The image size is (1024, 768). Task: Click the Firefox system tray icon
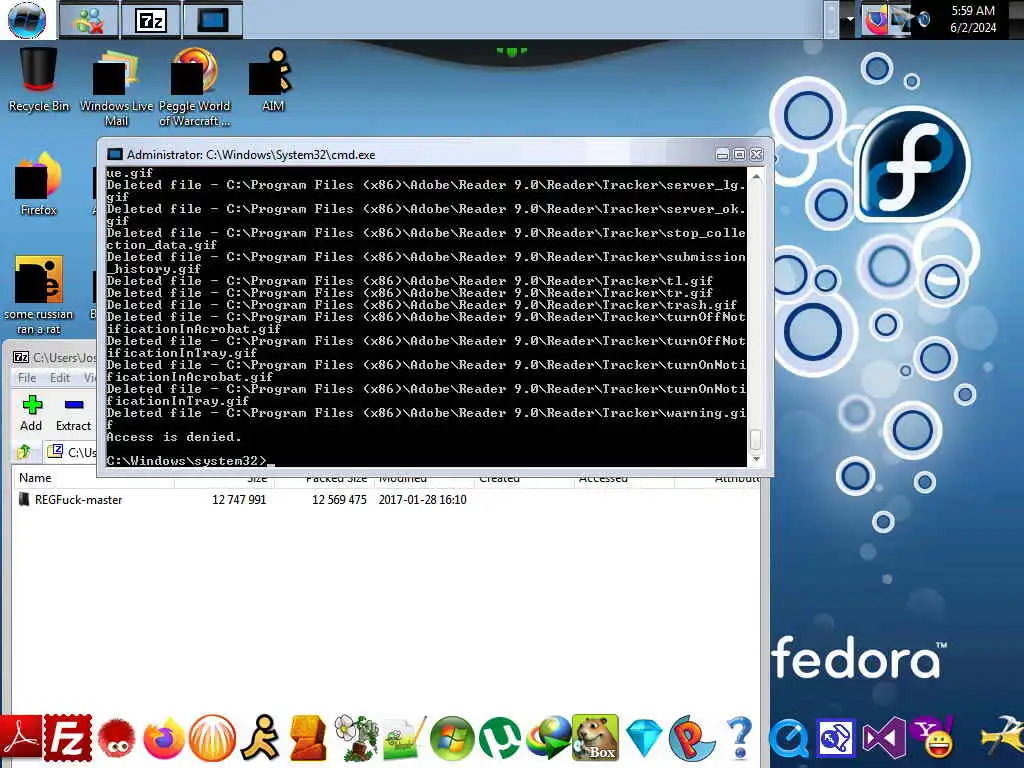tap(876, 20)
